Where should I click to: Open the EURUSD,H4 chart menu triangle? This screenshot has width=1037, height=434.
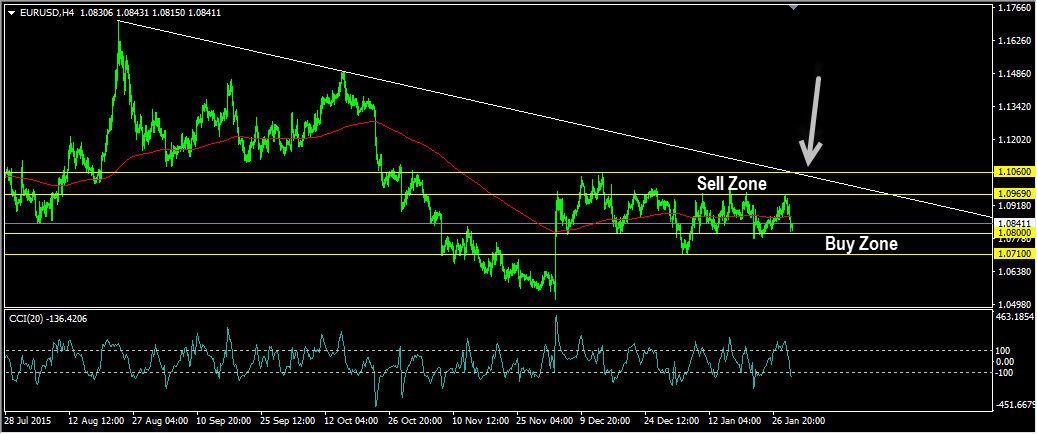(x=11, y=13)
